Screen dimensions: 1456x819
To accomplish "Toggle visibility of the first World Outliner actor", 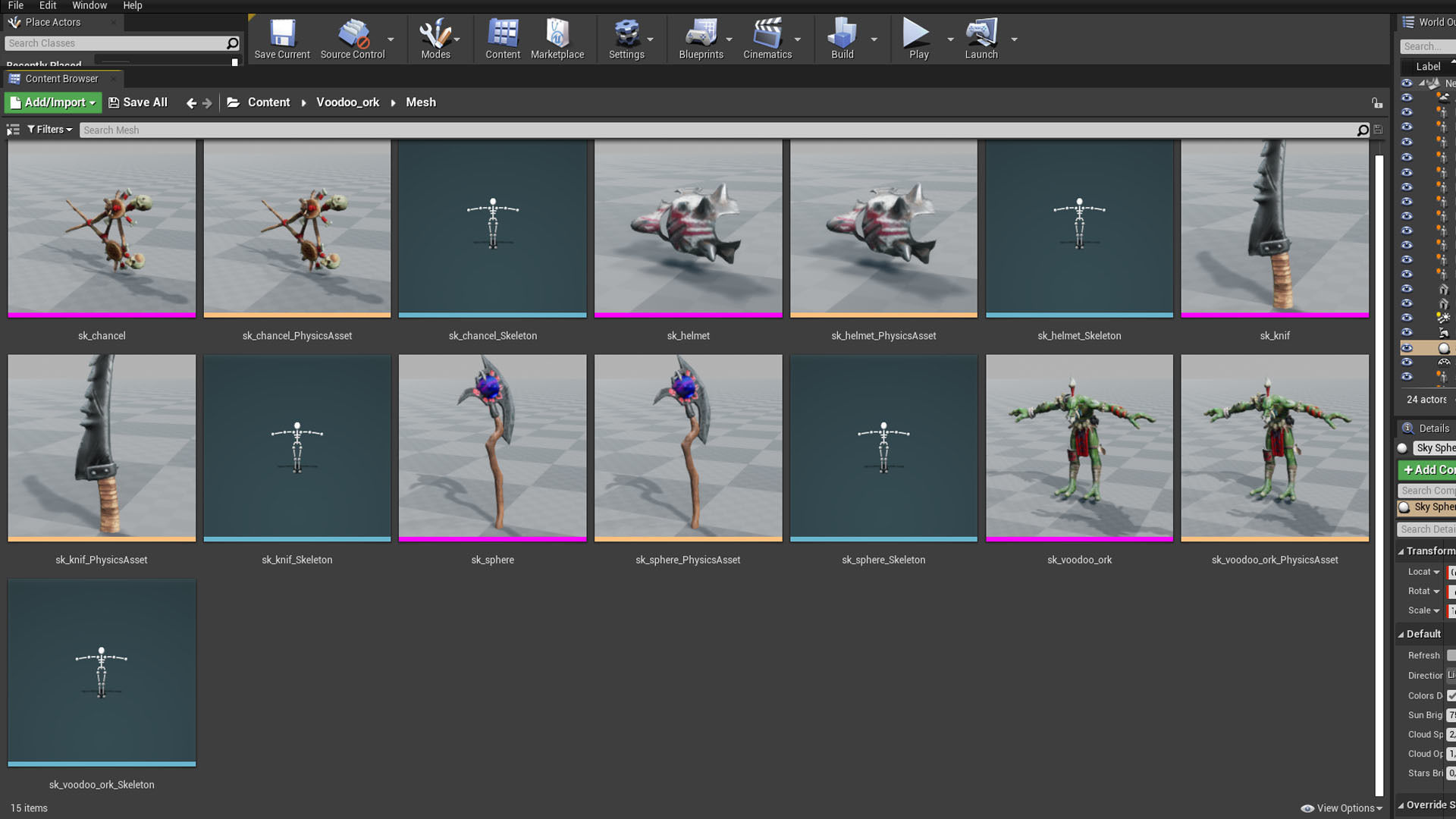I will click(1407, 83).
